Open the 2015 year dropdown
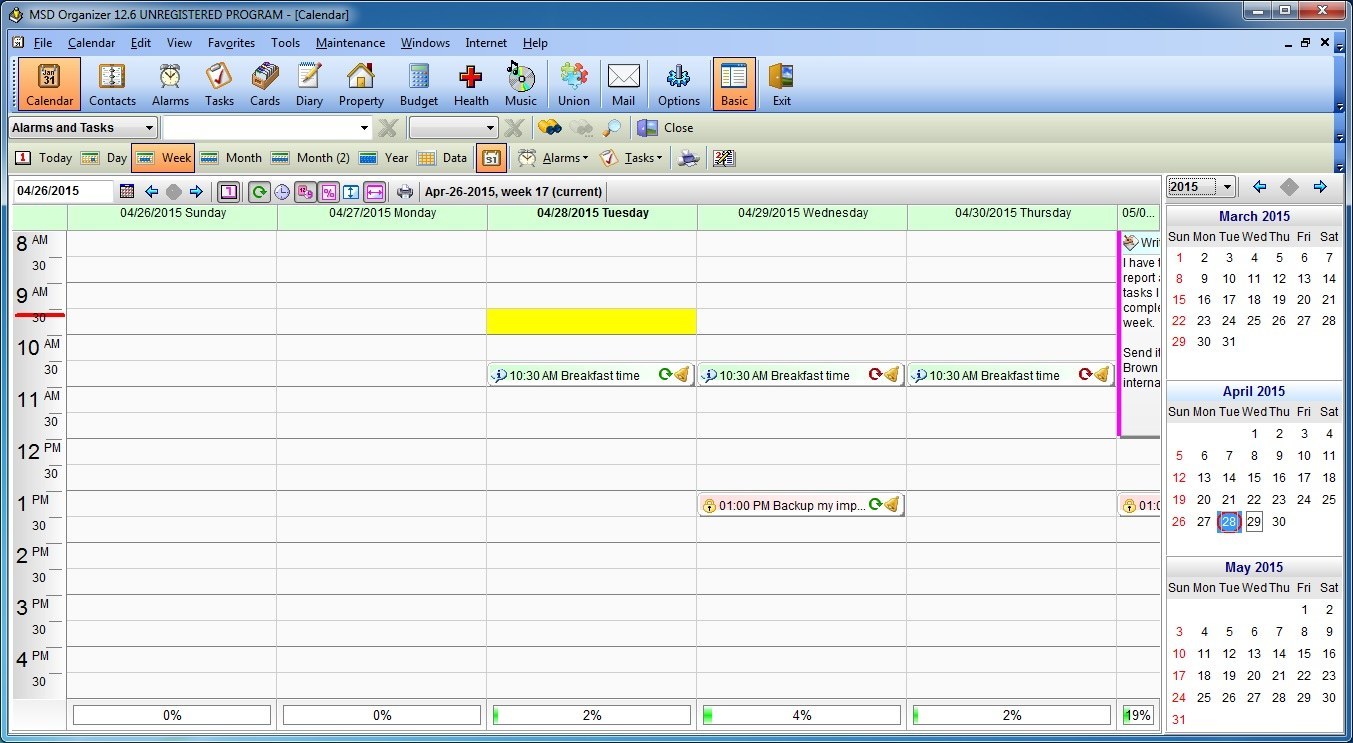The height and width of the screenshot is (743, 1353). click(1202, 187)
